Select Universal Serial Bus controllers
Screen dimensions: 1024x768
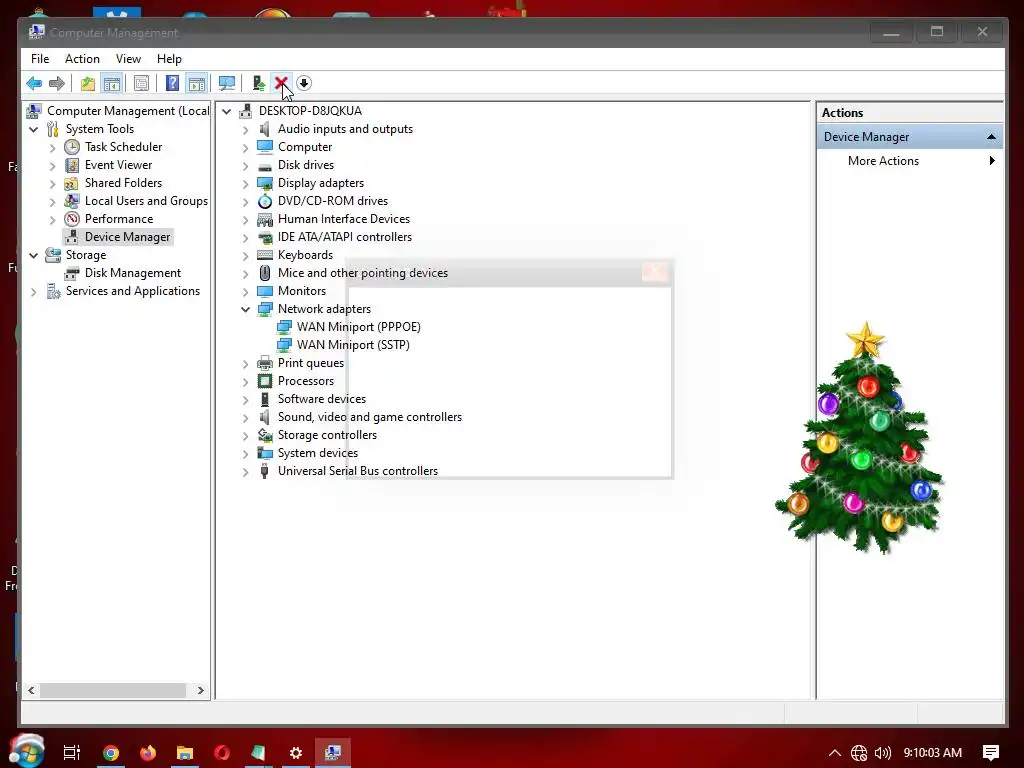coord(358,471)
